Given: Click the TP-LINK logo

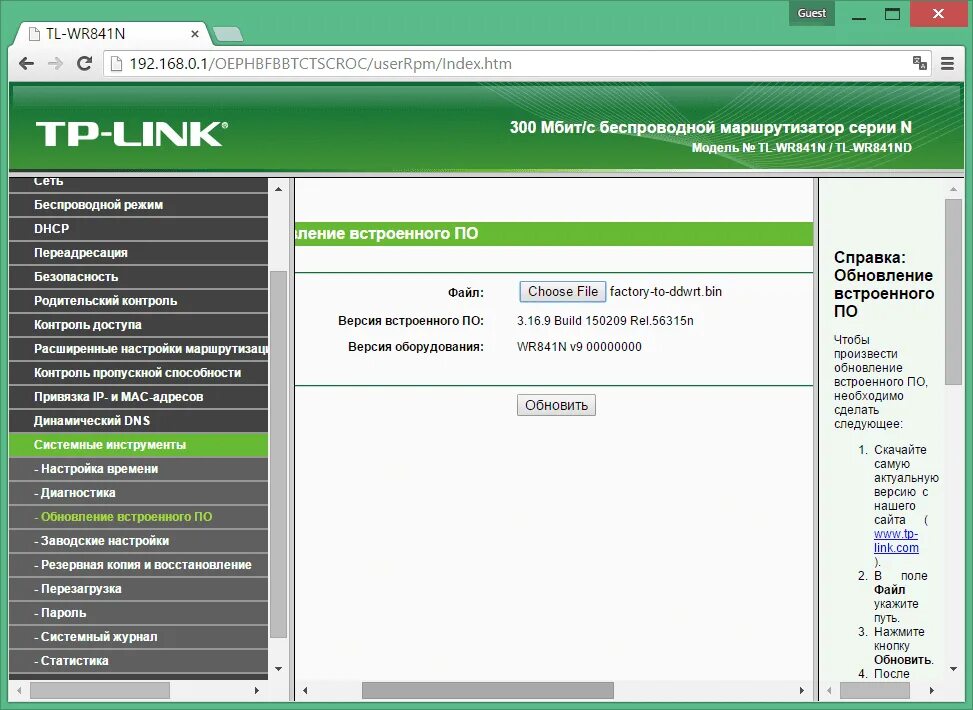Looking at the screenshot, I should (132, 133).
